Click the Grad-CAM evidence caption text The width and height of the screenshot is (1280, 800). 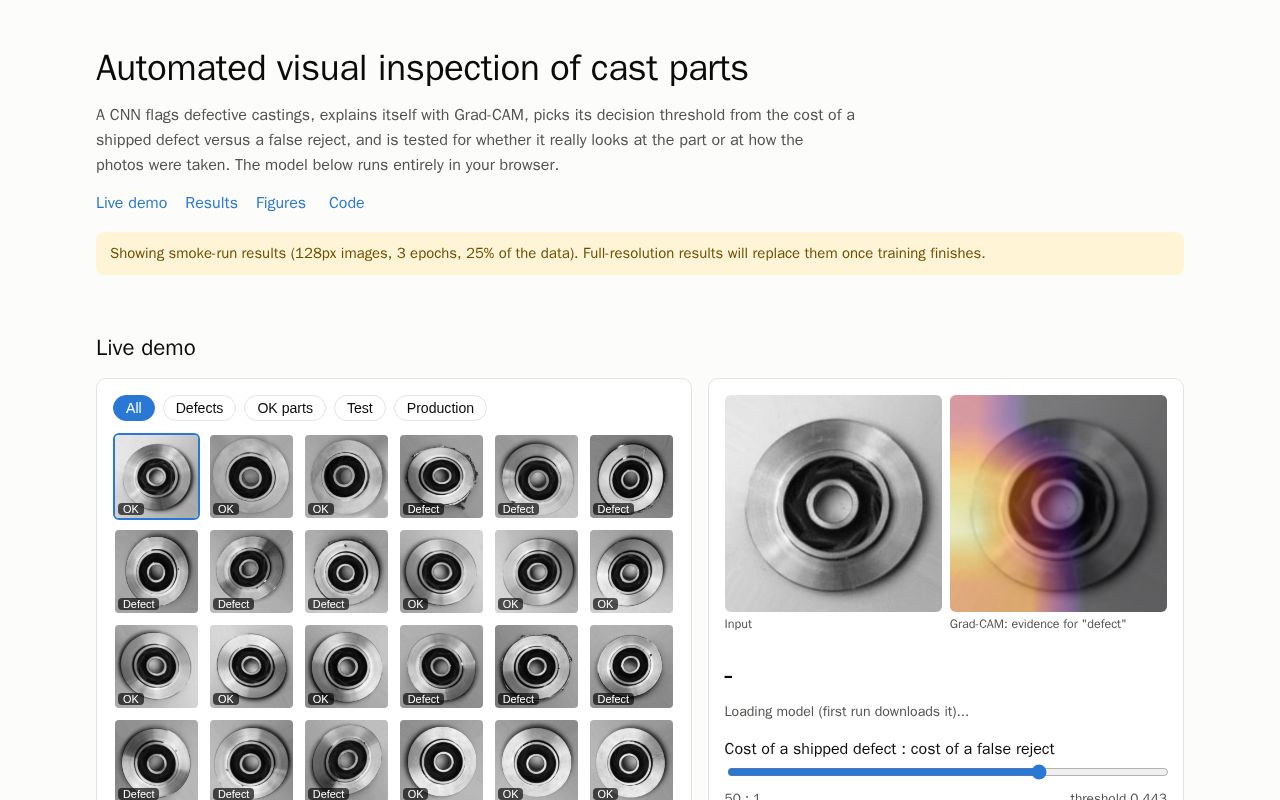coord(1038,624)
